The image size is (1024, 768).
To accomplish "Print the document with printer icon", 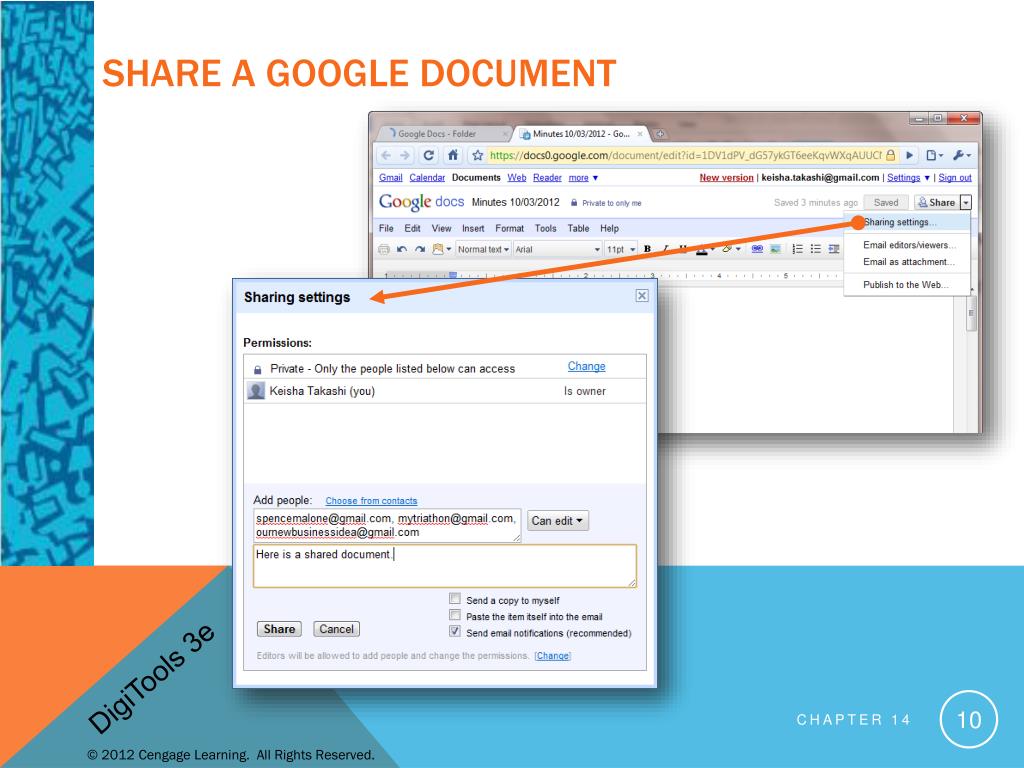I will [384, 249].
